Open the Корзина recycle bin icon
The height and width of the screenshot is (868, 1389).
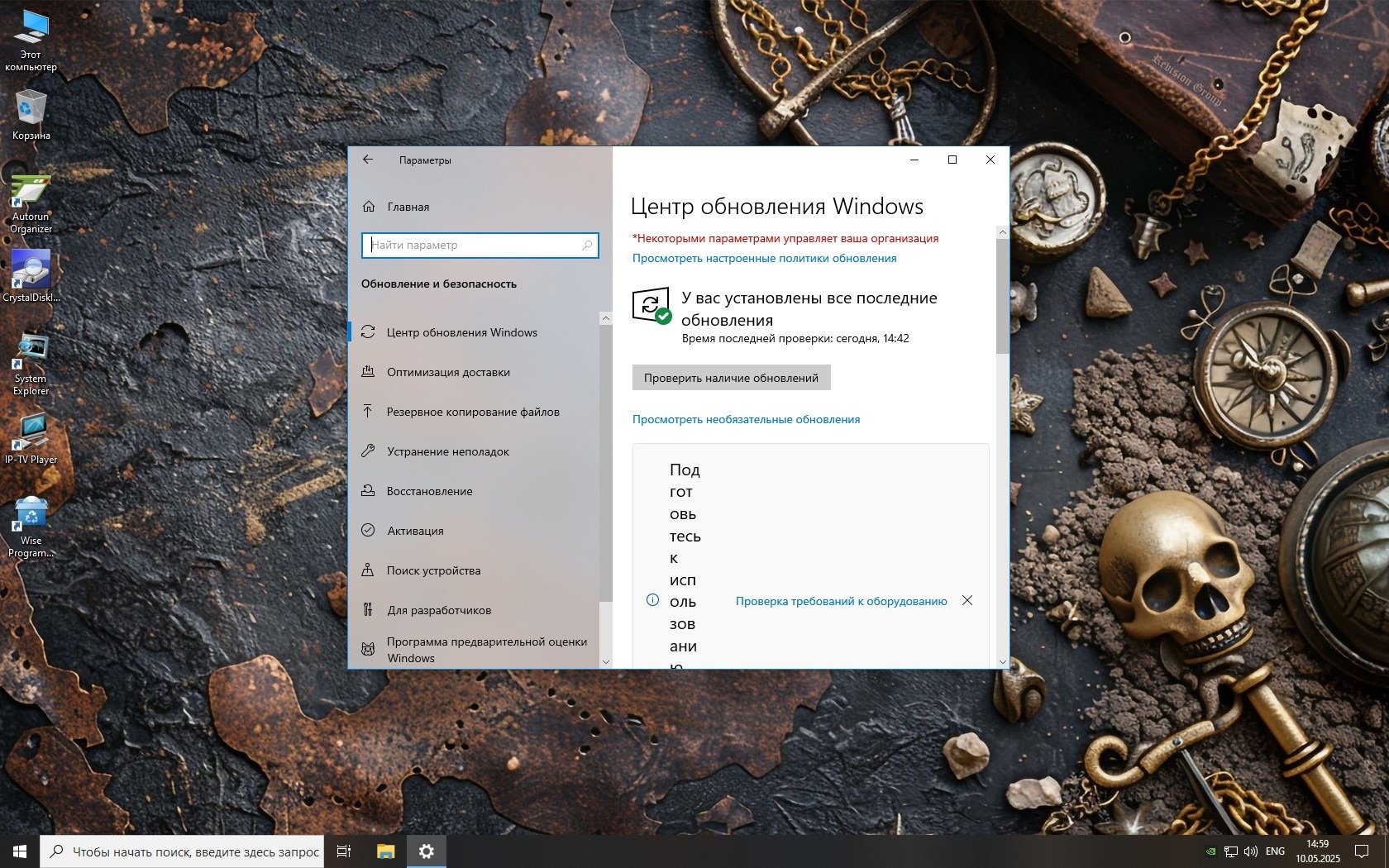point(31,115)
